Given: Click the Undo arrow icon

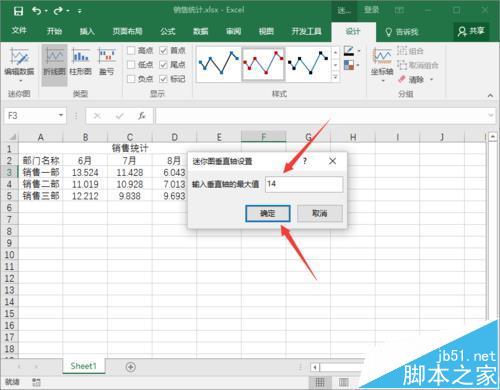Looking at the screenshot, I should tap(36, 11).
